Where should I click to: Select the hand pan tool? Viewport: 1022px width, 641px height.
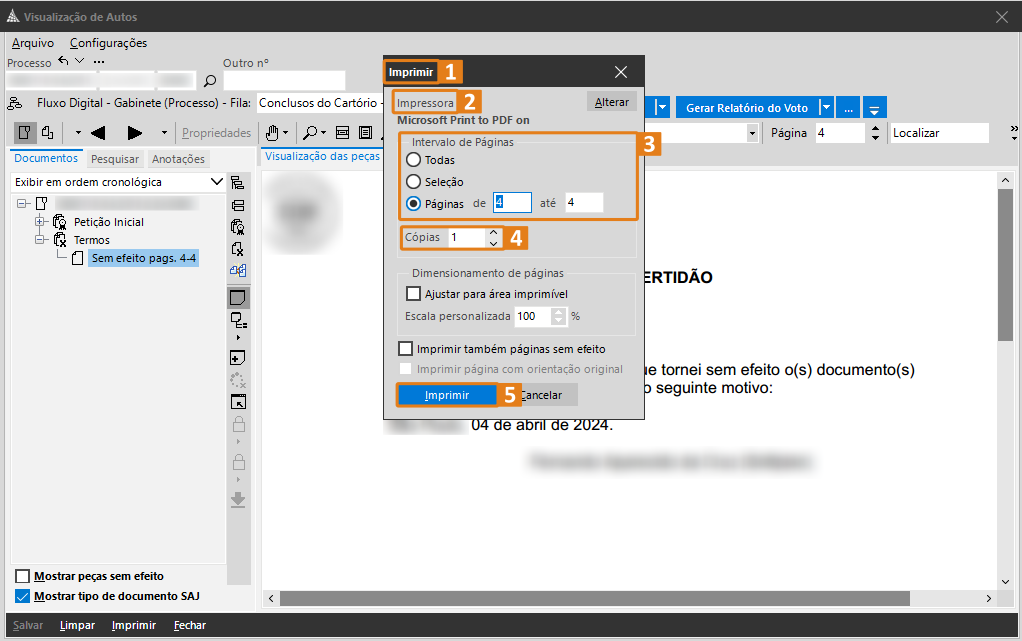coord(272,133)
